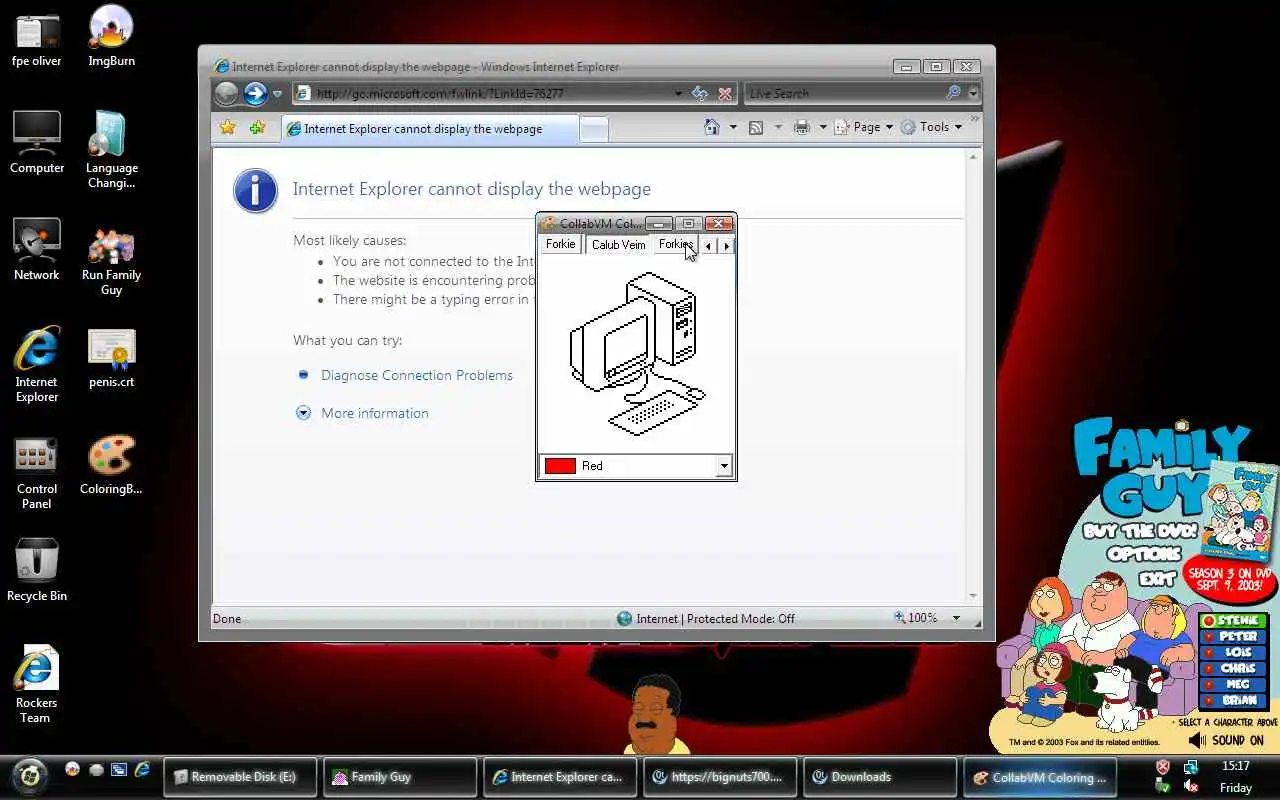Select the Control Panel desktop icon
This screenshot has width=1280, height=800.
pyautogui.click(x=37, y=473)
